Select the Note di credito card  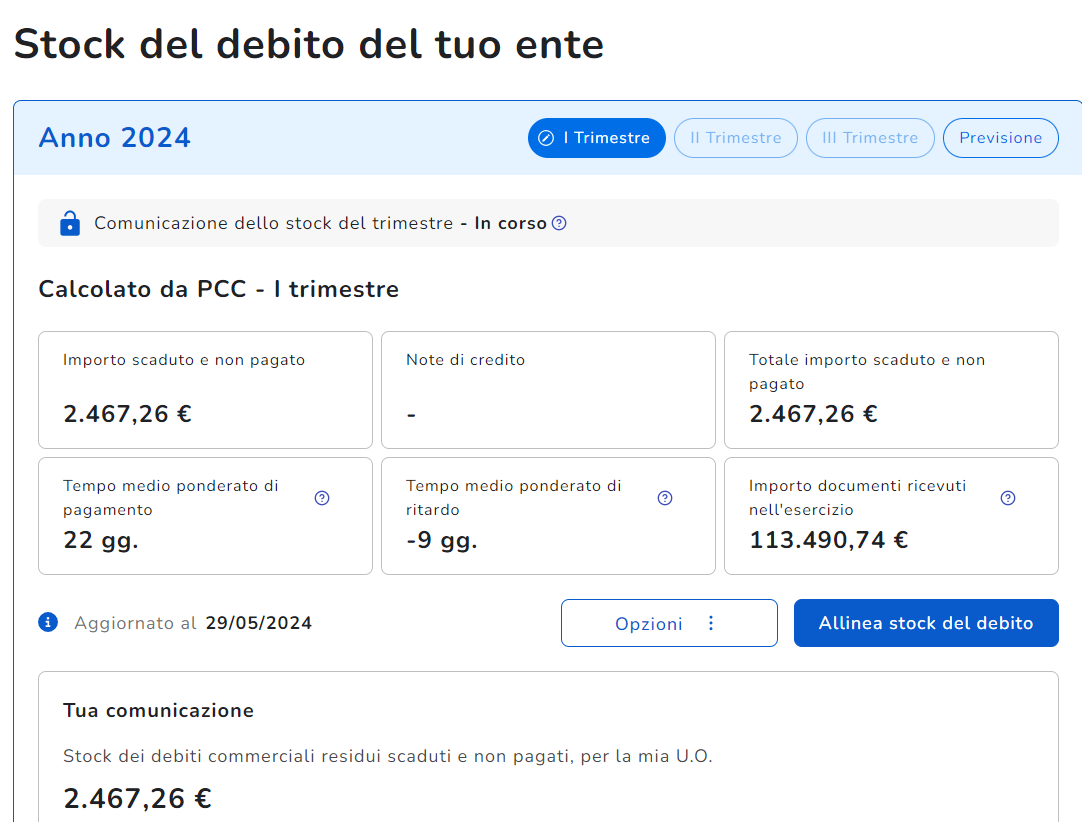tap(548, 390)
